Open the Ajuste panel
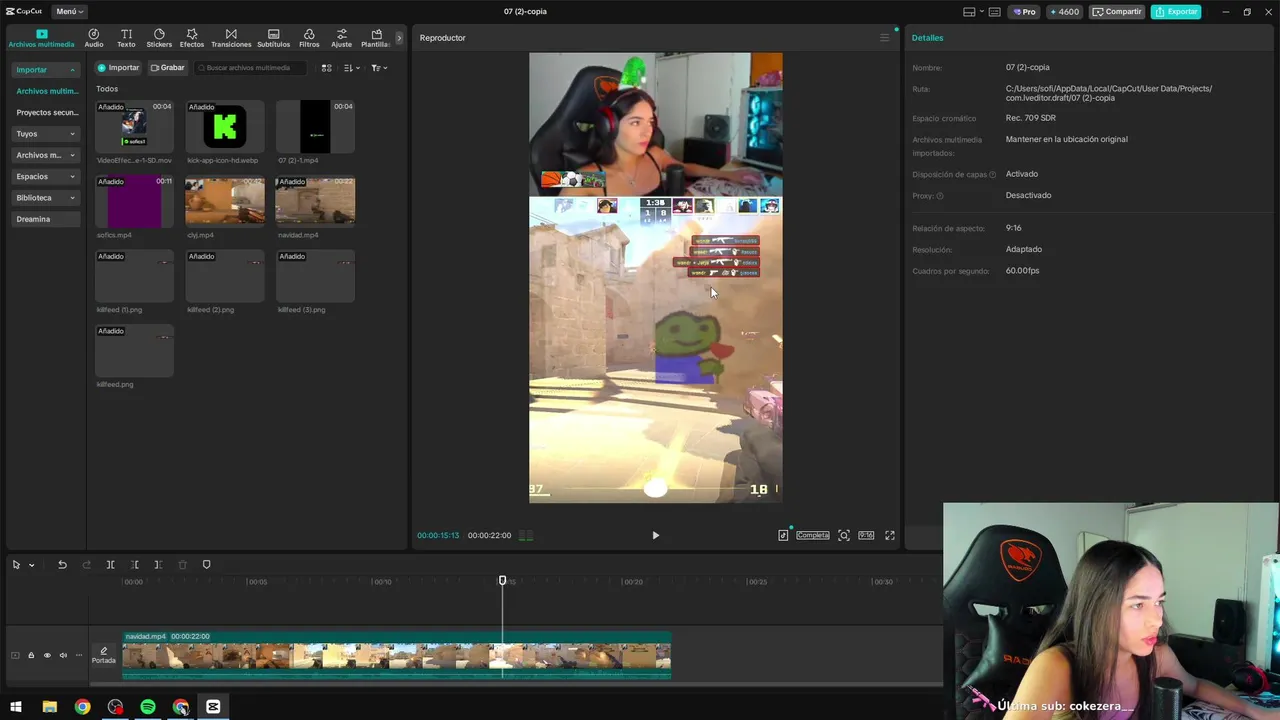1280x720 pixels. point(342,38)
